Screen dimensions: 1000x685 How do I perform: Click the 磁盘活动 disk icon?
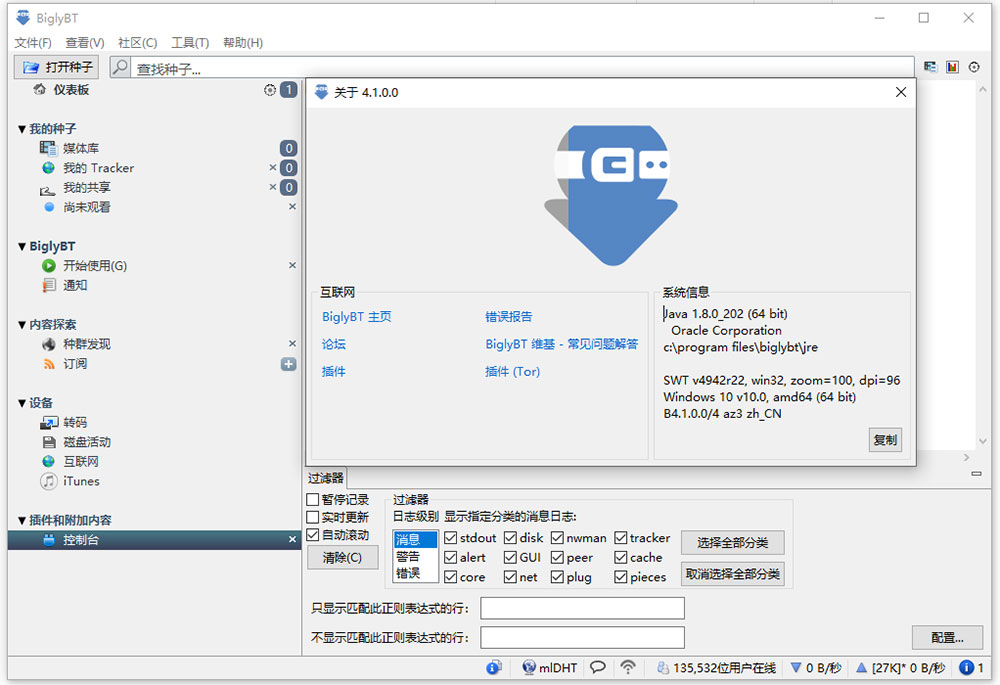pyautogui.click(x=49, y=442)
